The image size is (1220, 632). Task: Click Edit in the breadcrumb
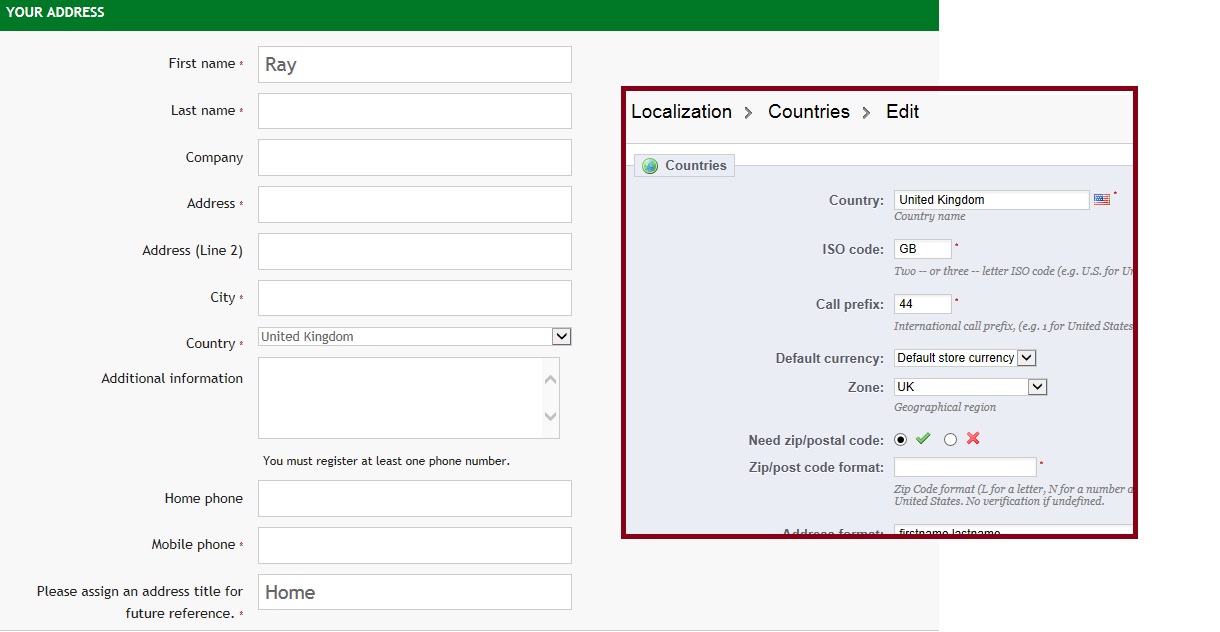(902, 112)
